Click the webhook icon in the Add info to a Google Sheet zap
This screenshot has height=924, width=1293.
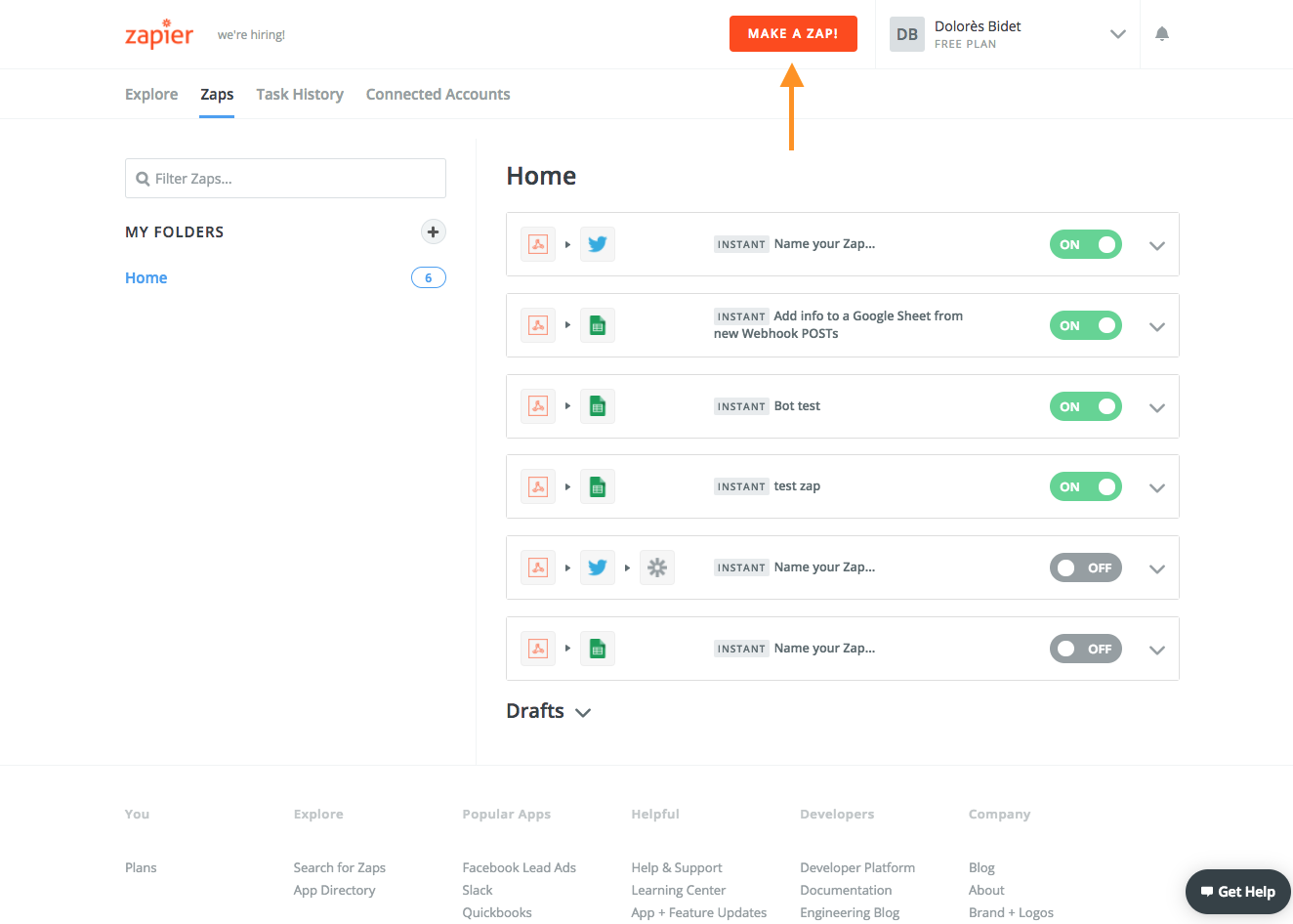tap(538, 325)
